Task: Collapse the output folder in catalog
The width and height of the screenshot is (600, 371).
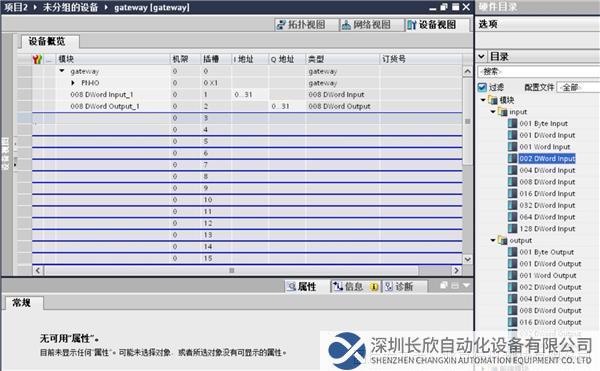Action: [x=493, y=240]
